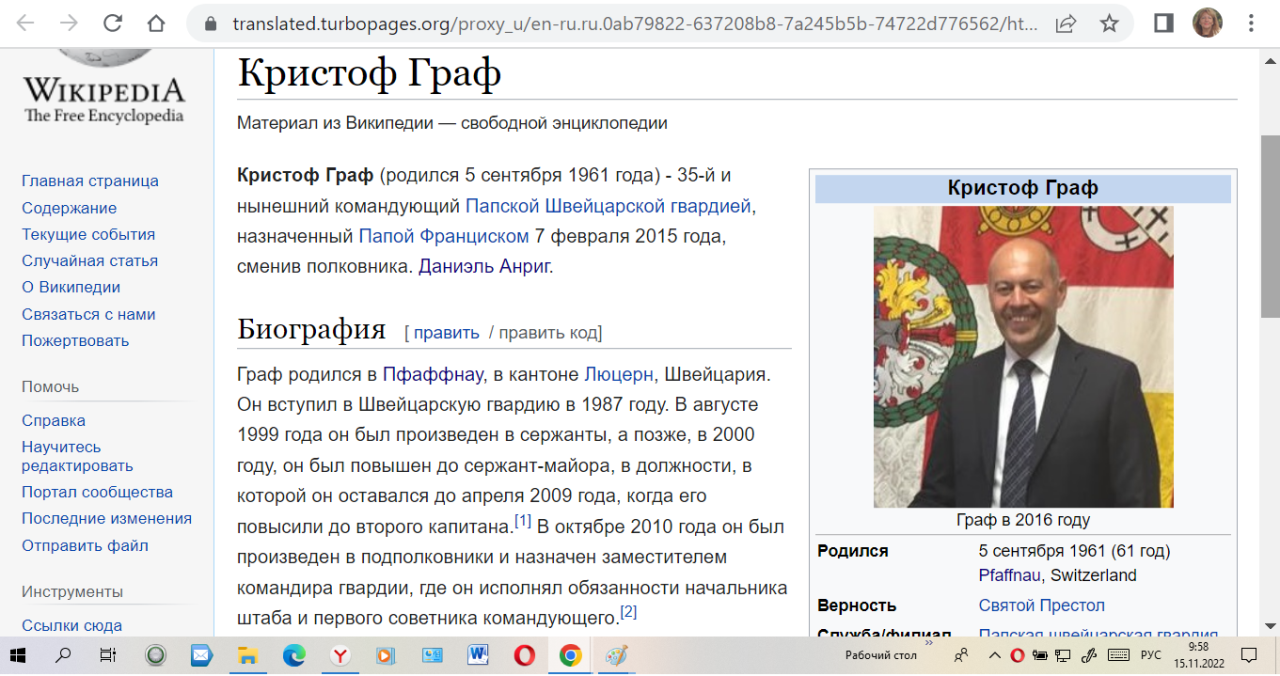
Task: Click the network icon in the system tray
Action: click(1064, 656)
